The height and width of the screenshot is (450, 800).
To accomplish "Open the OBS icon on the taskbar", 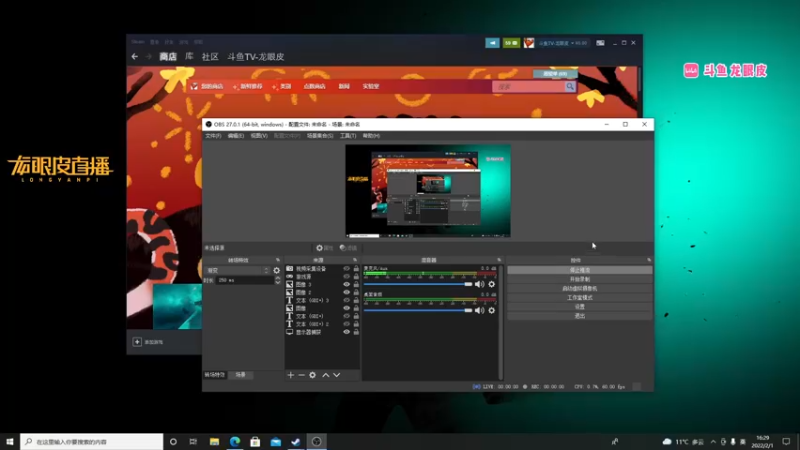I will [316, 441].
